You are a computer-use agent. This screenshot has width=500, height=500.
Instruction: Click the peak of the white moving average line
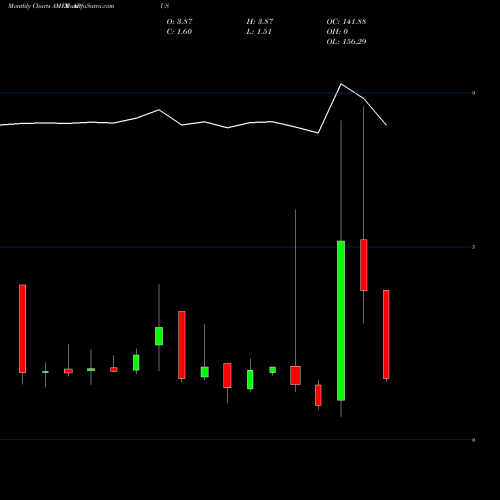point(341,84)
